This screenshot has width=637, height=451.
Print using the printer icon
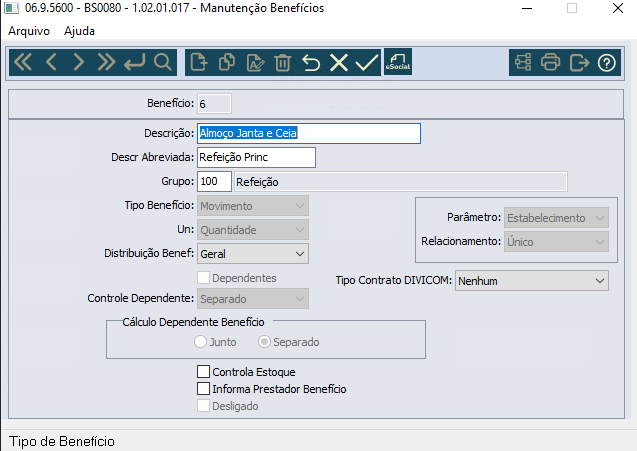click(550, 63)
